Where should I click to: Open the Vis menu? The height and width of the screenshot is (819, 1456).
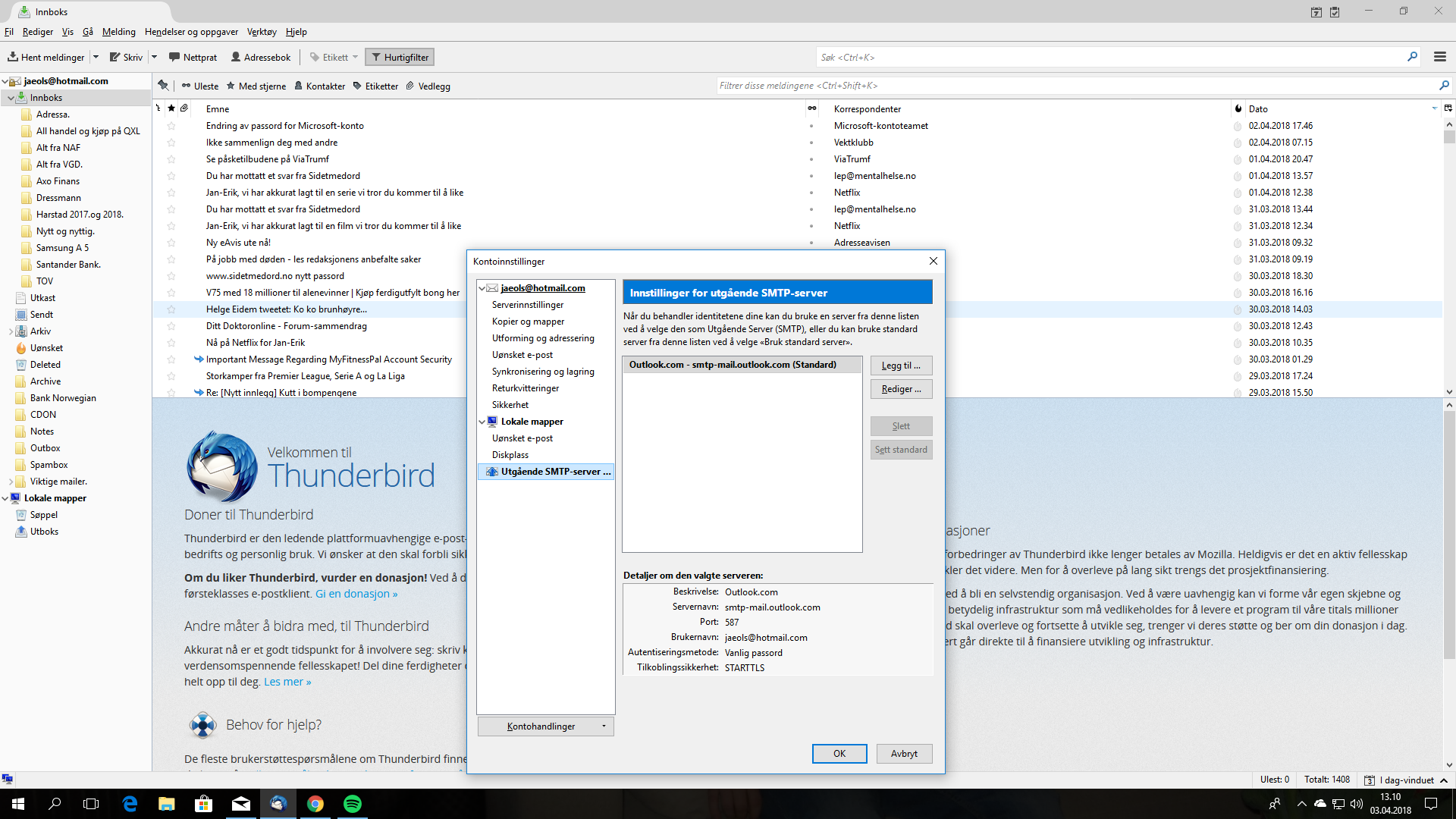tap(67, 32)
